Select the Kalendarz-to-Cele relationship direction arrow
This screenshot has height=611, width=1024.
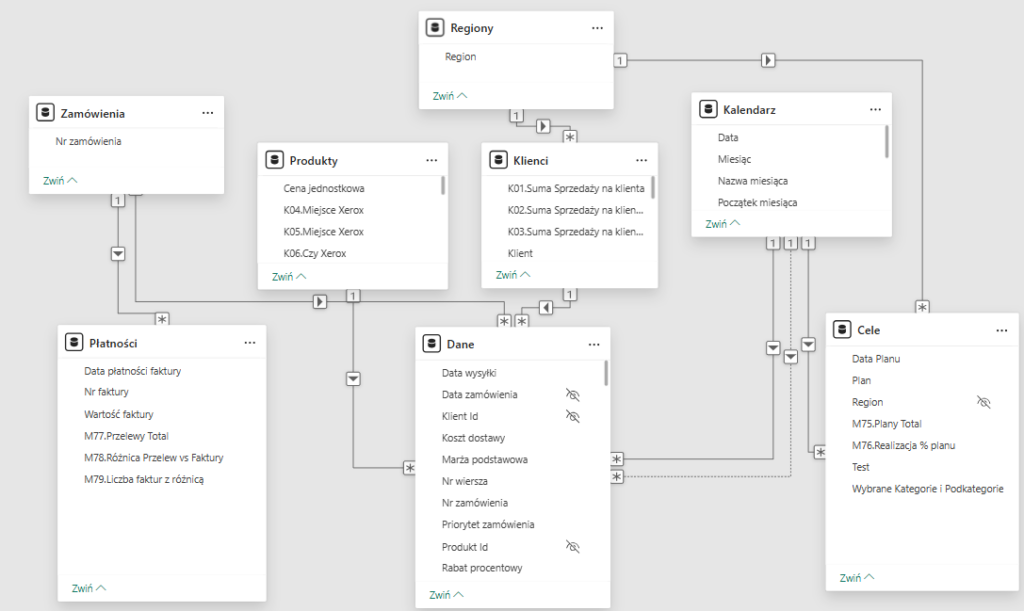808,344
